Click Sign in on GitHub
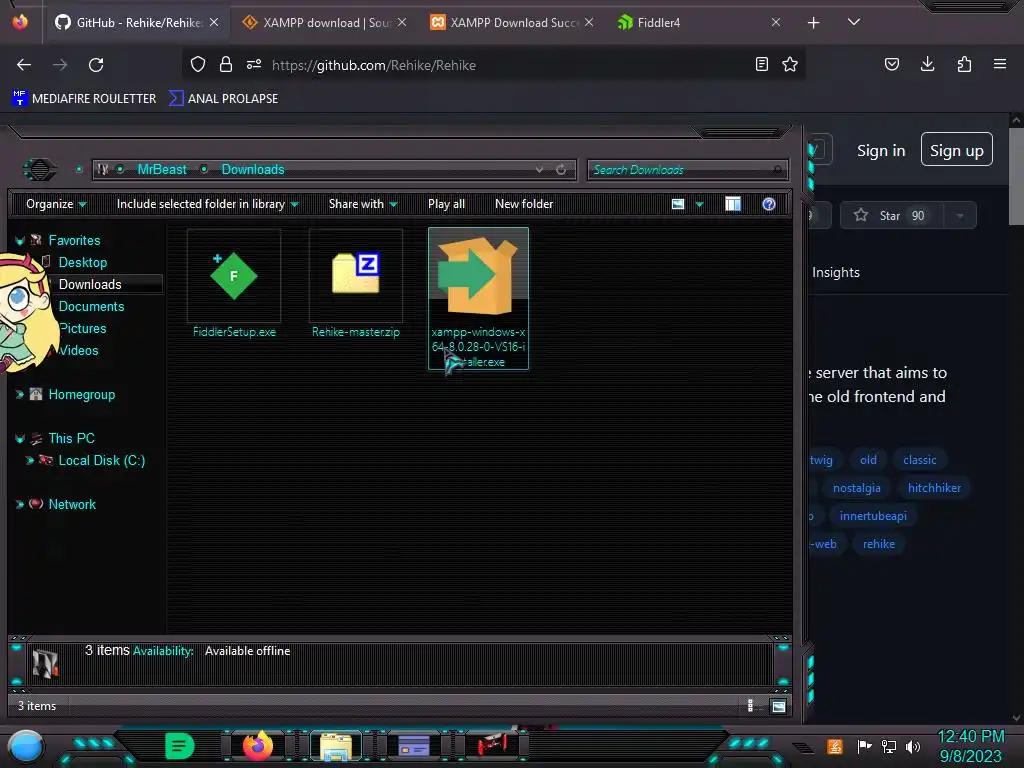Image resolution: width=1024 pixels, height=768 pixels. [x=881, y=151]
